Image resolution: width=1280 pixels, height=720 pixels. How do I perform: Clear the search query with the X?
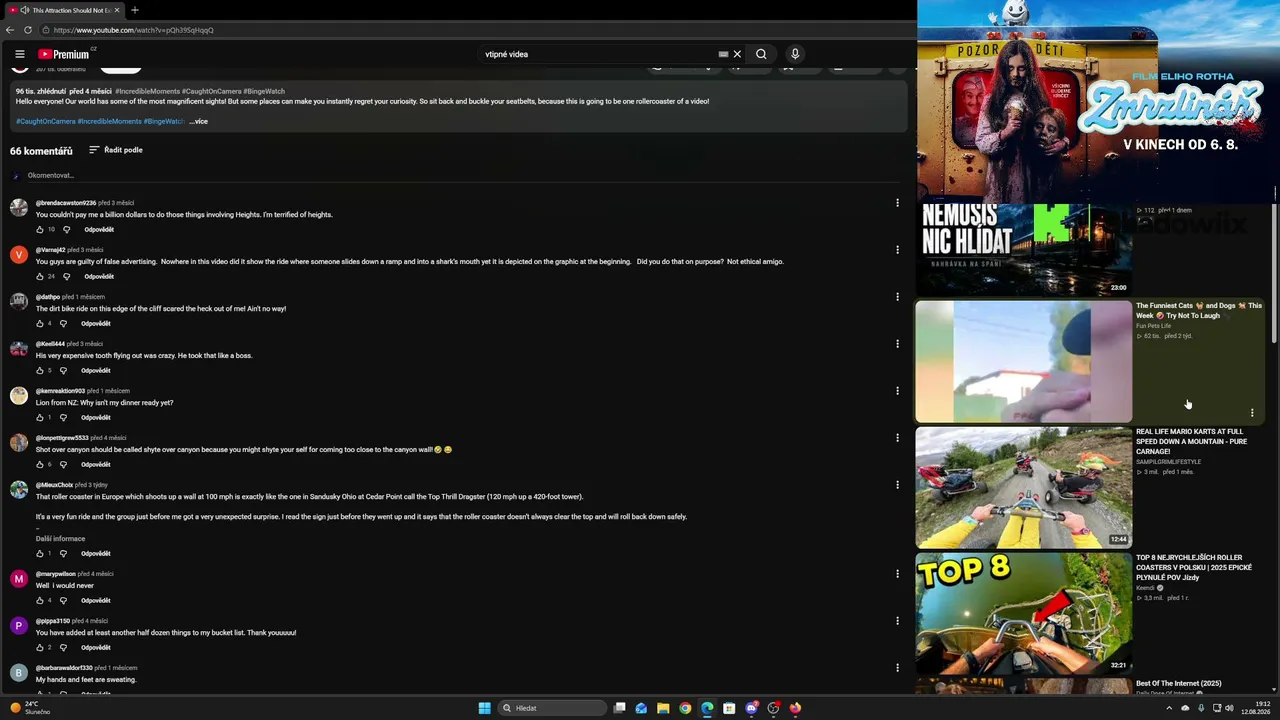(737, 54)
